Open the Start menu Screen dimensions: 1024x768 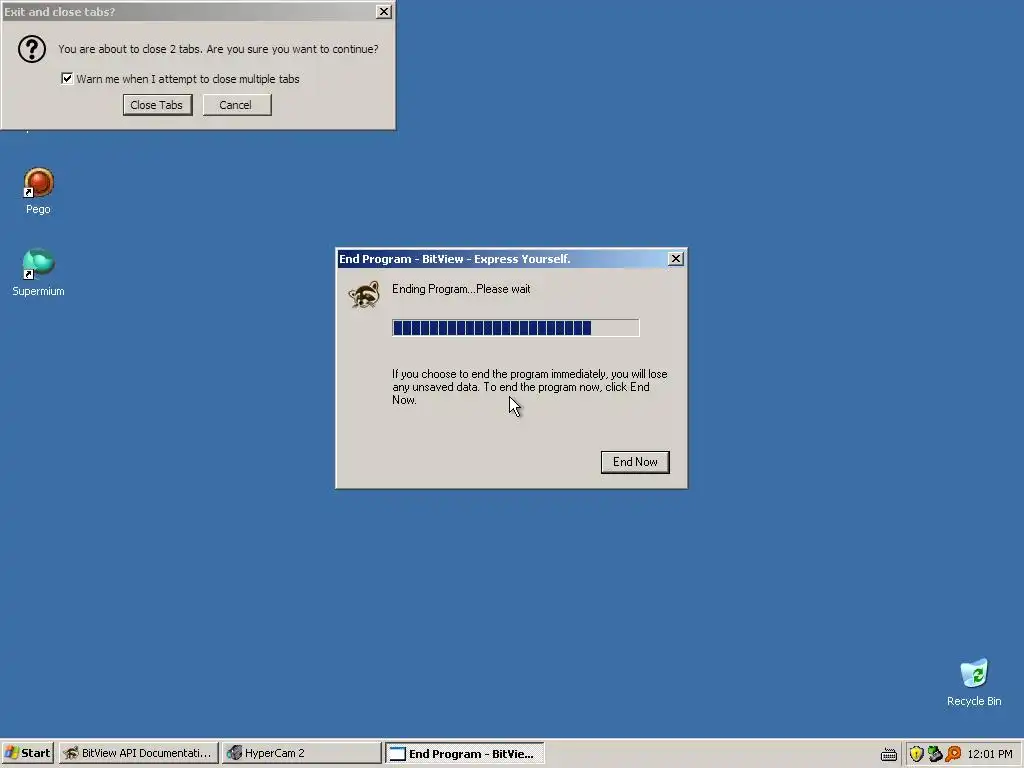(27, 753)
